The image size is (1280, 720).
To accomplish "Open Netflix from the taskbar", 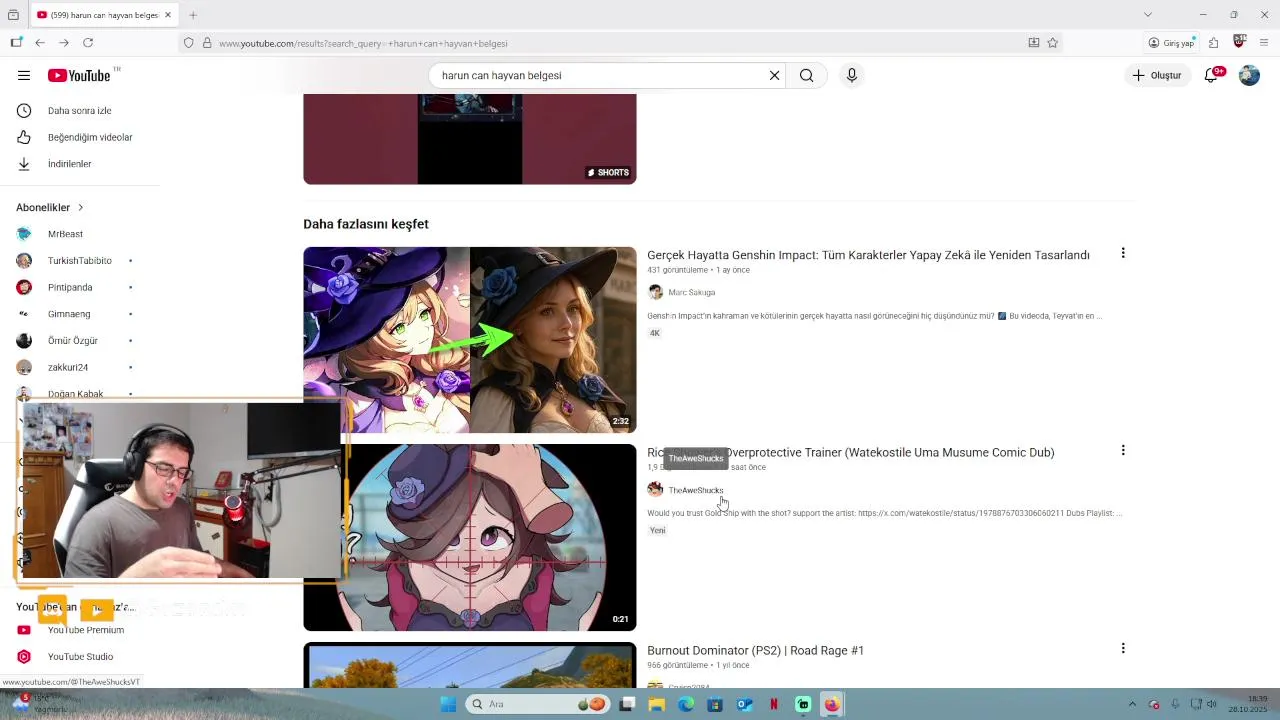I will [774, 704].
